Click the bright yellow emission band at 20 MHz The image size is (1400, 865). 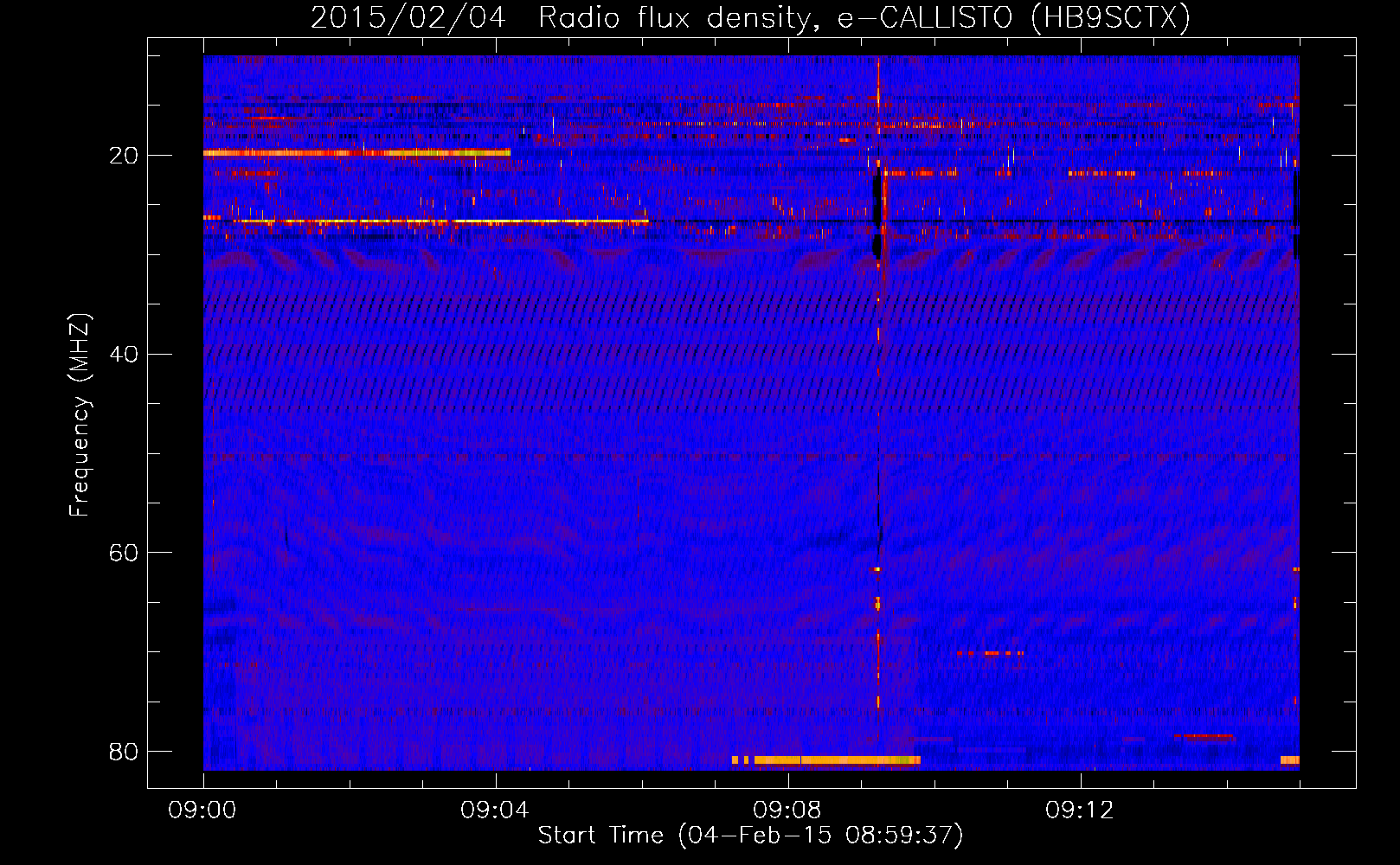(356, 153)
